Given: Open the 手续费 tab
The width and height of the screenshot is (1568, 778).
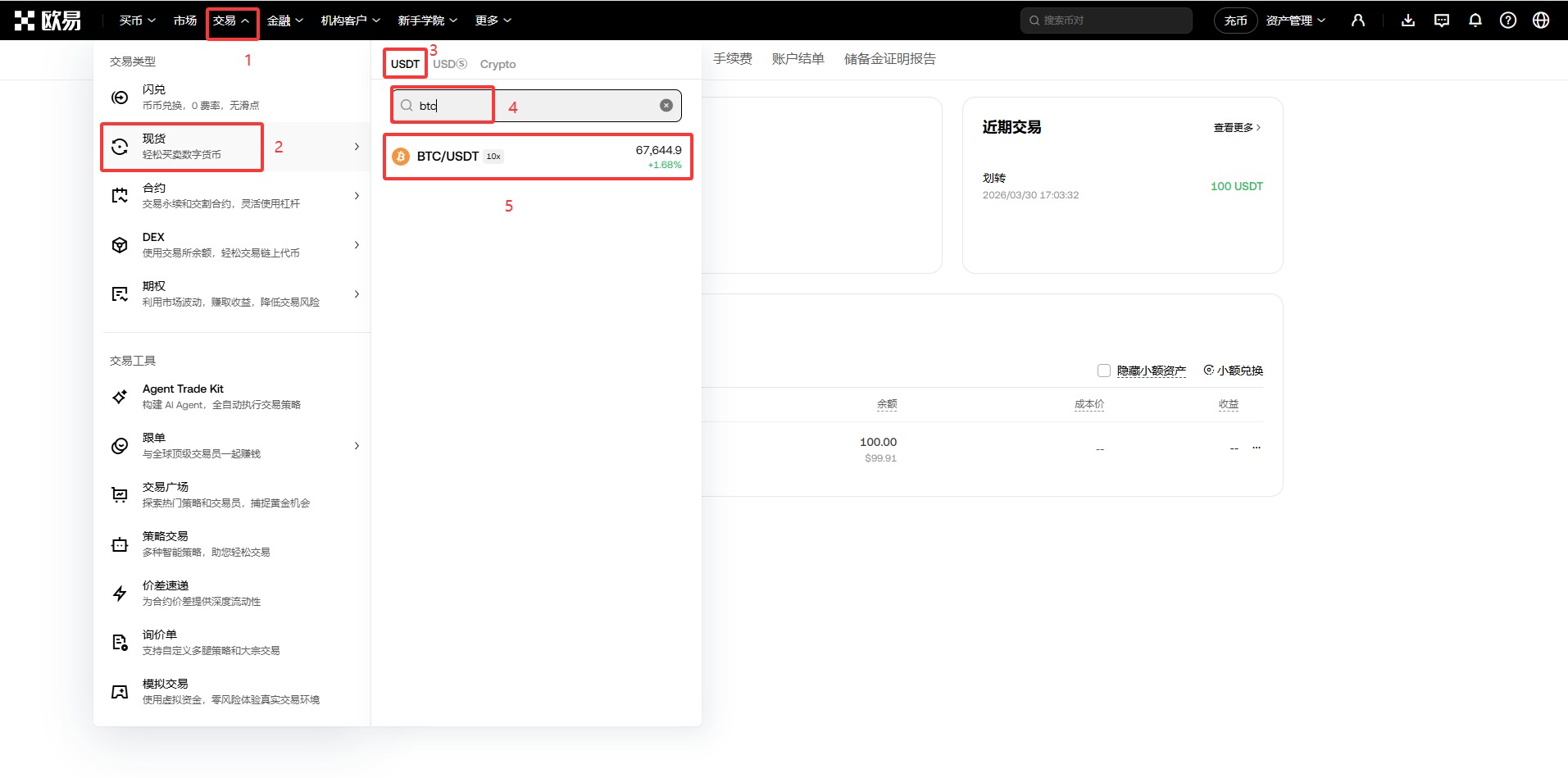Looking at the screenshot, I should tap(733, 59).
